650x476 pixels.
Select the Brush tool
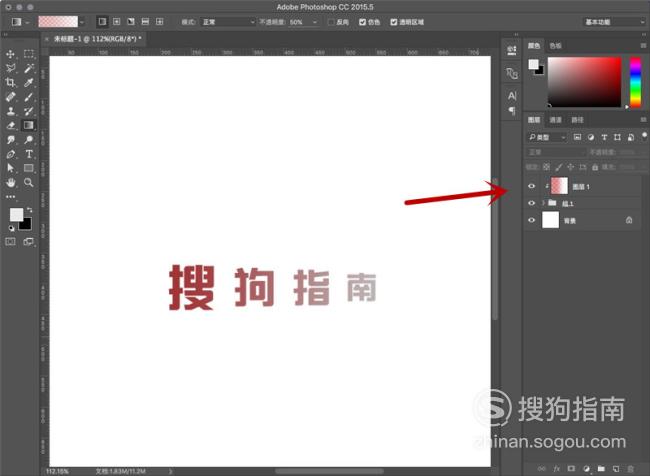pyautogui.click(x=29, y=97)
